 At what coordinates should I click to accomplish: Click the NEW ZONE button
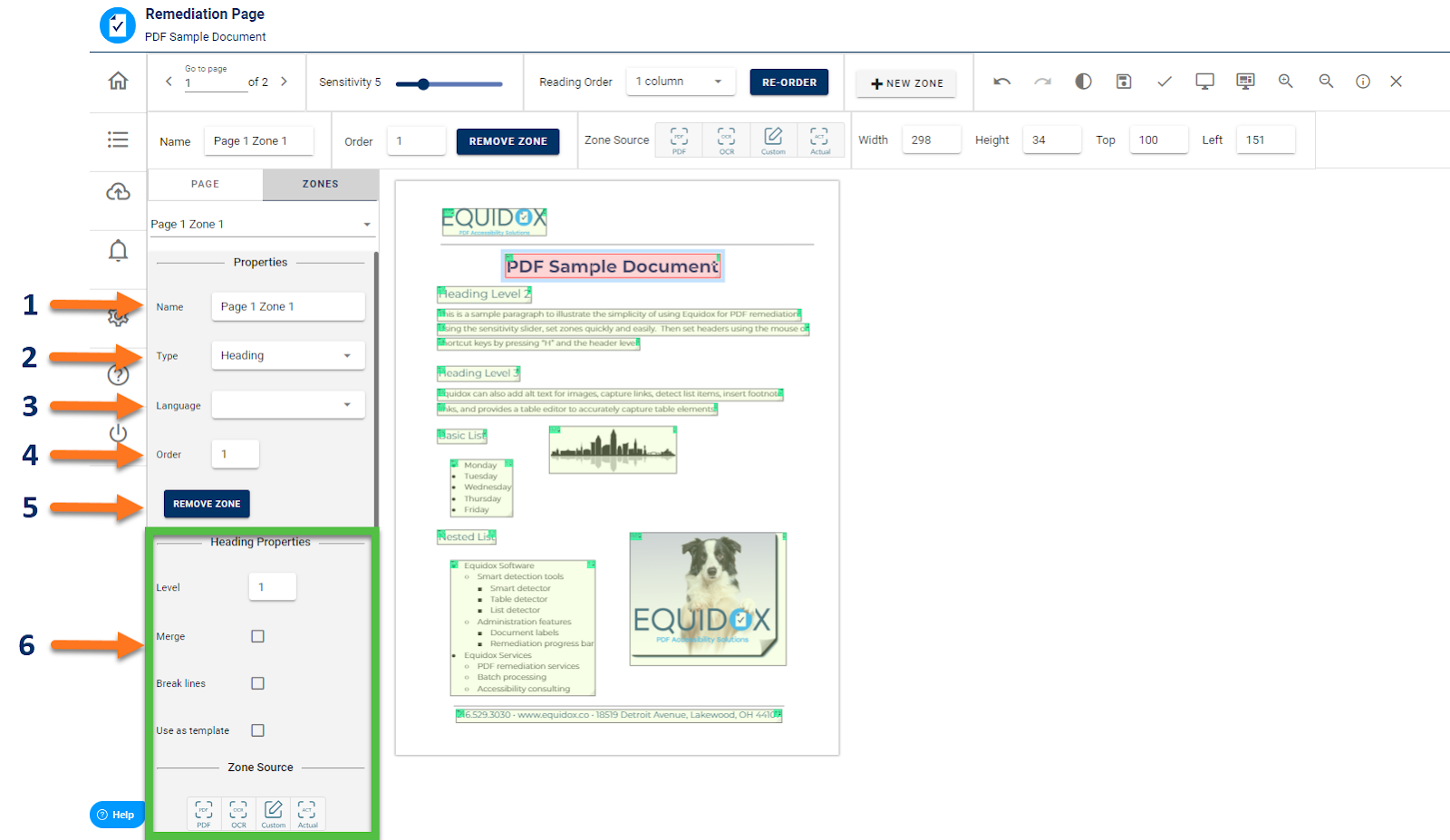(906, 83)
